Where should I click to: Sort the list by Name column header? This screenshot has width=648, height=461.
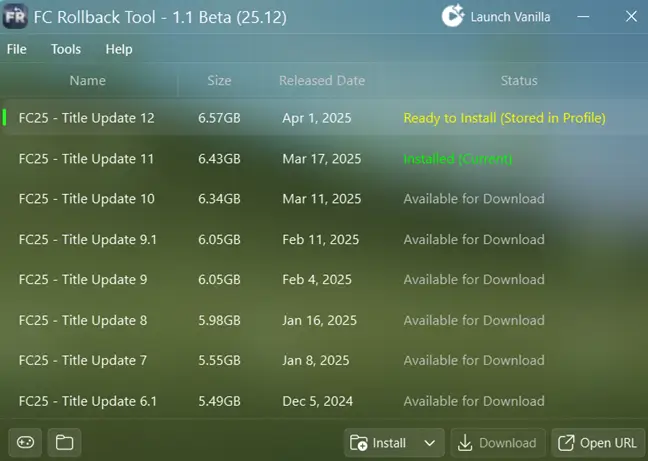click(x=88, y=80)
